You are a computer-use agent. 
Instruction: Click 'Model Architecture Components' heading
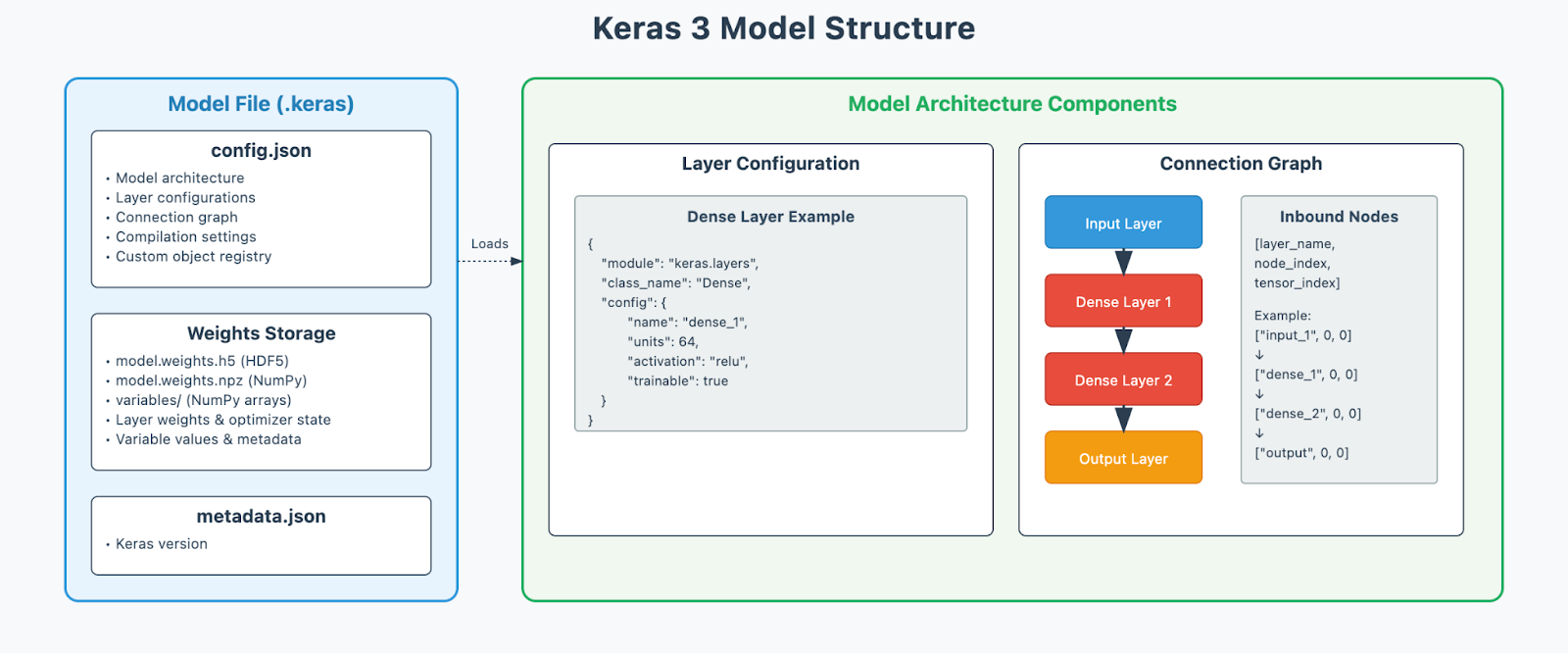[1012, 104]
